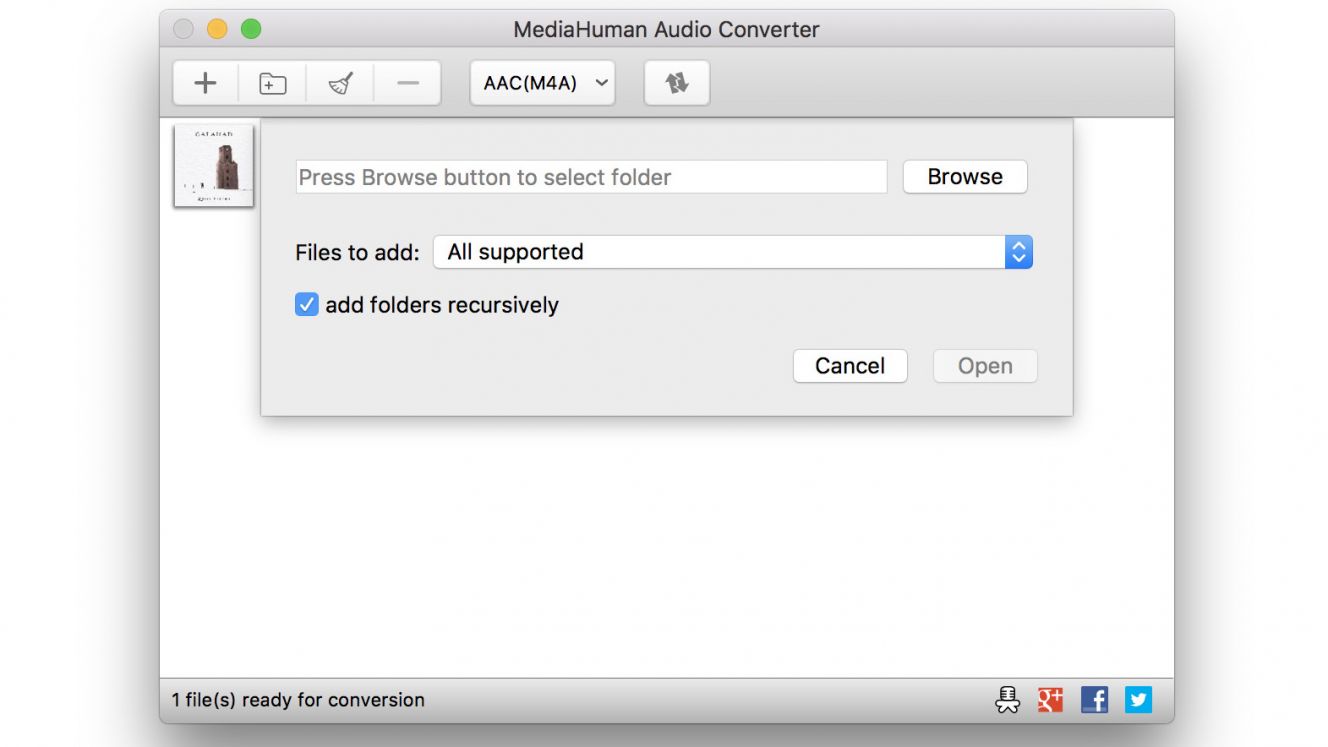Click the MediaHuman mascot icon

click(1007, 699)
